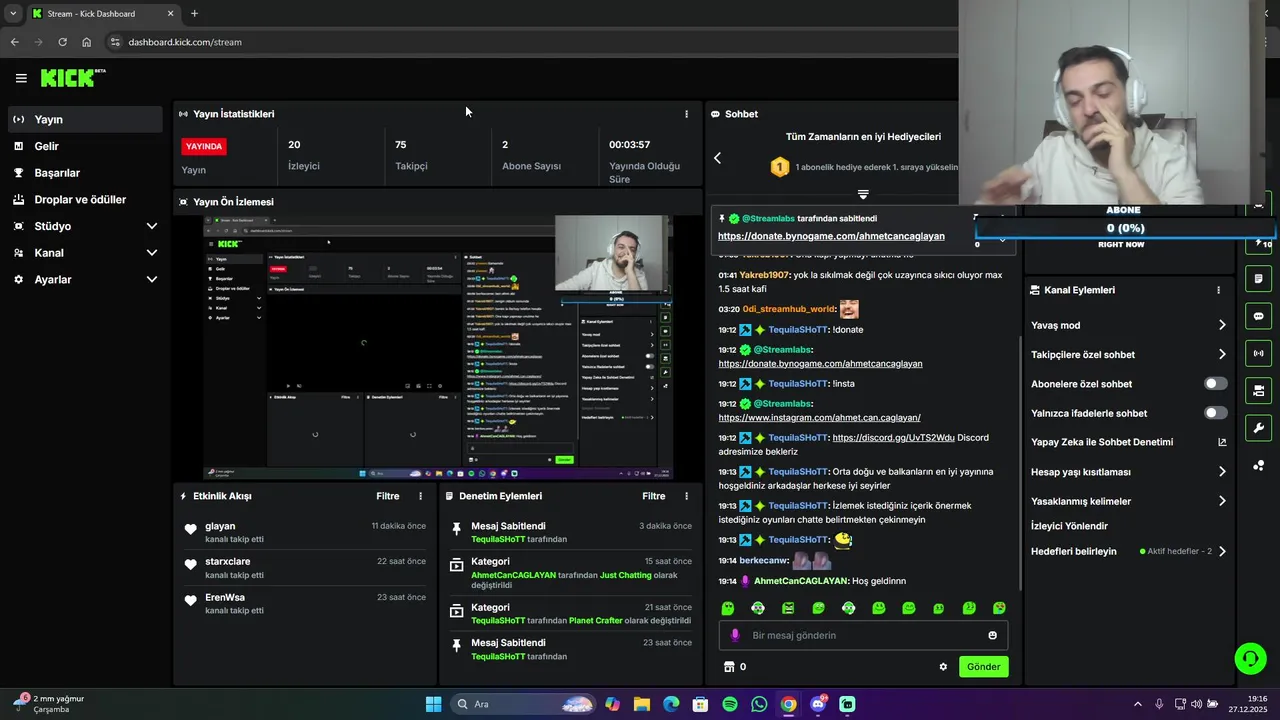Viewport: 1280px width, 720px height.
Task: Select Droplar ve ödüller in sidebar
Action: click(84, 199)
